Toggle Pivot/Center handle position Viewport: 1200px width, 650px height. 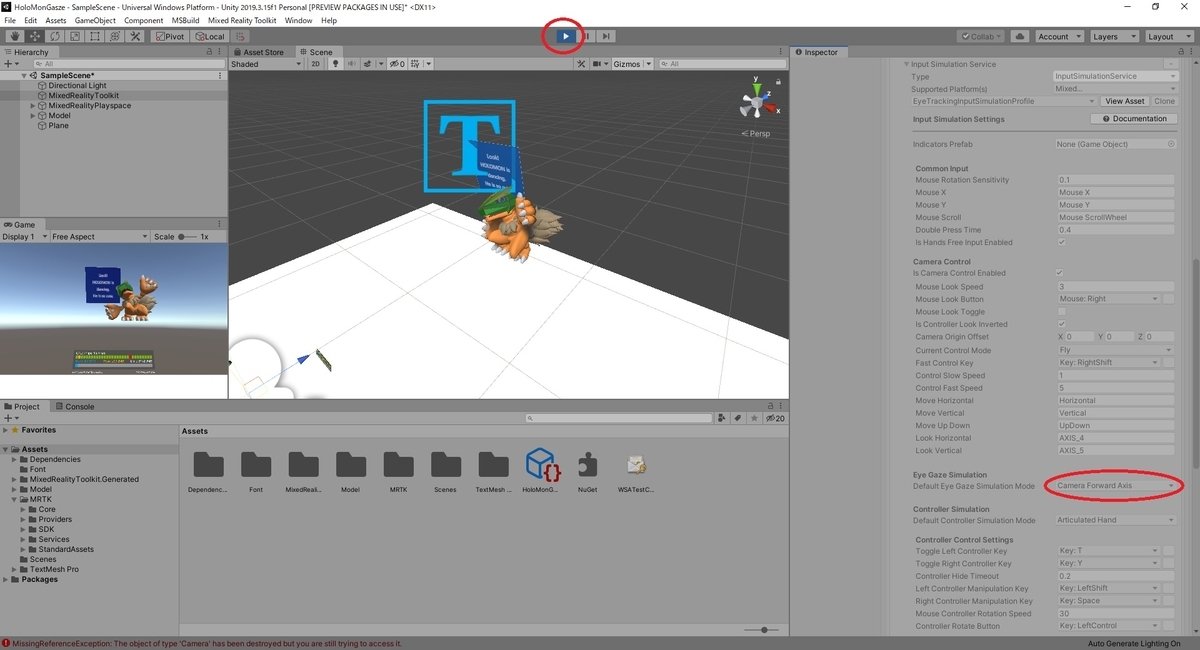pos(169,36)
